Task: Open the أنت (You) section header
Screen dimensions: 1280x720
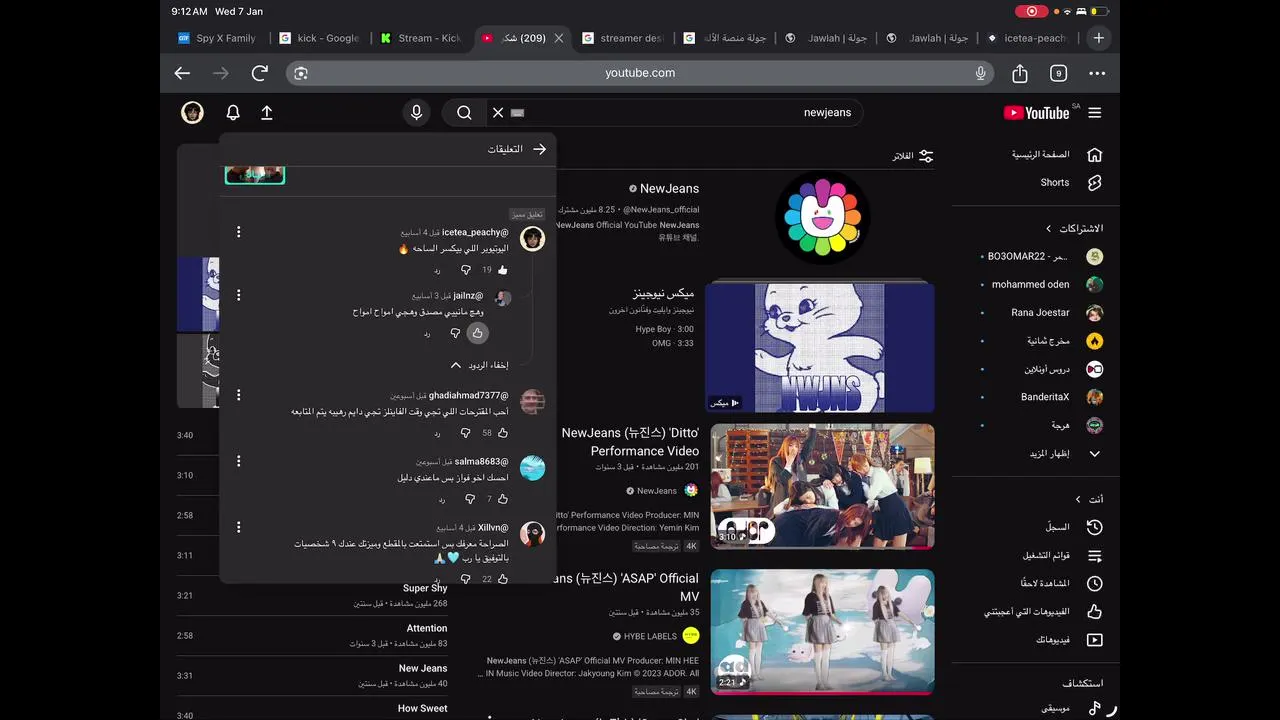Action: coord(1090,499)
